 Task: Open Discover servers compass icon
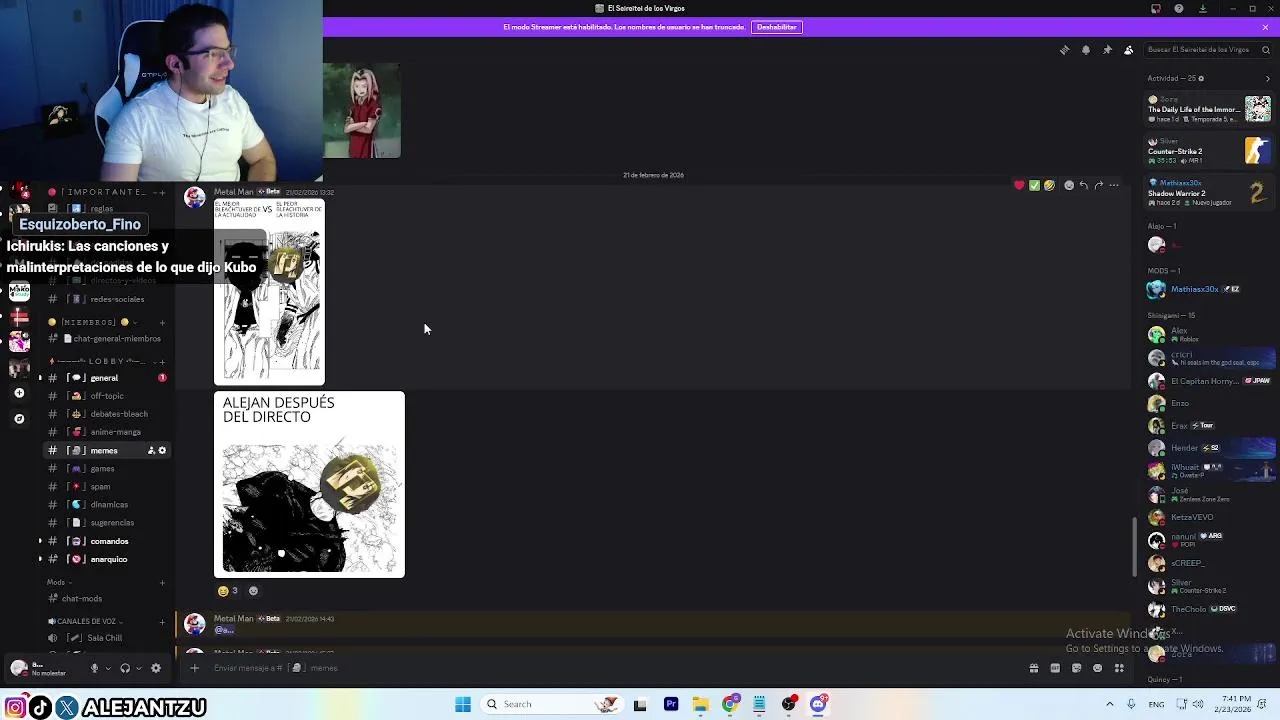coord(19,419)
